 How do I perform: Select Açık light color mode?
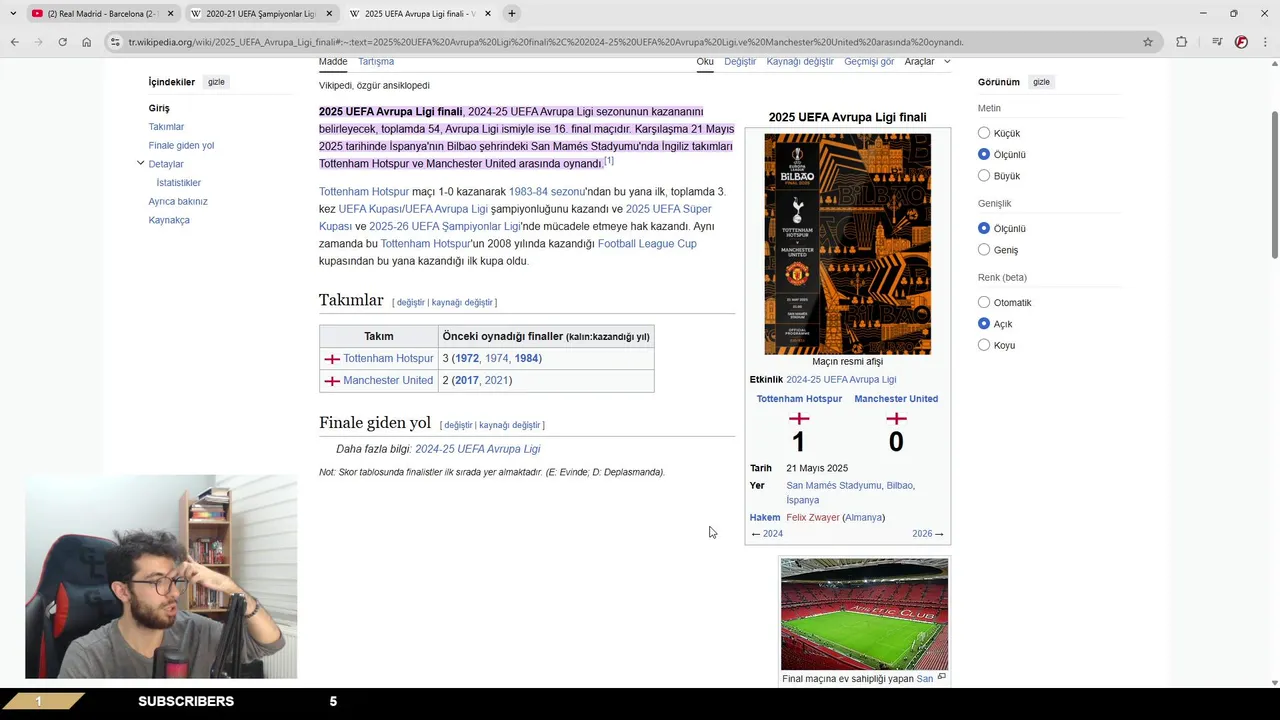[984, 324]
